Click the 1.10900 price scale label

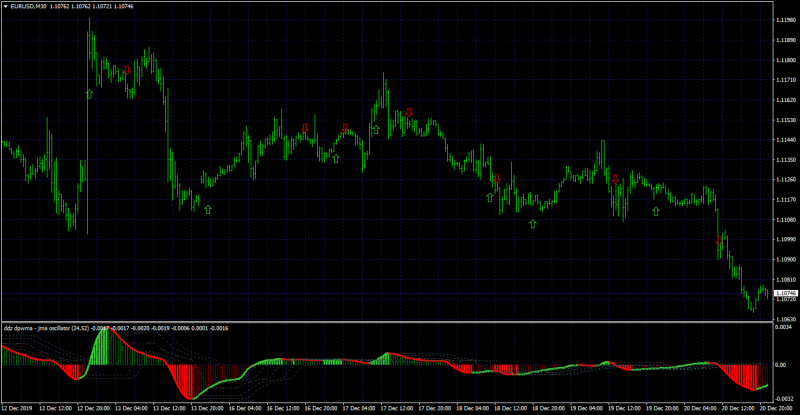coord(786,259)
